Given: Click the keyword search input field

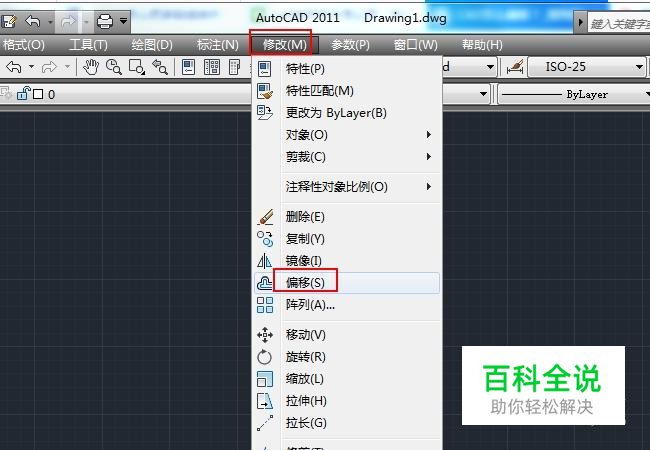Looking at the screenshot, I should 619,24.
